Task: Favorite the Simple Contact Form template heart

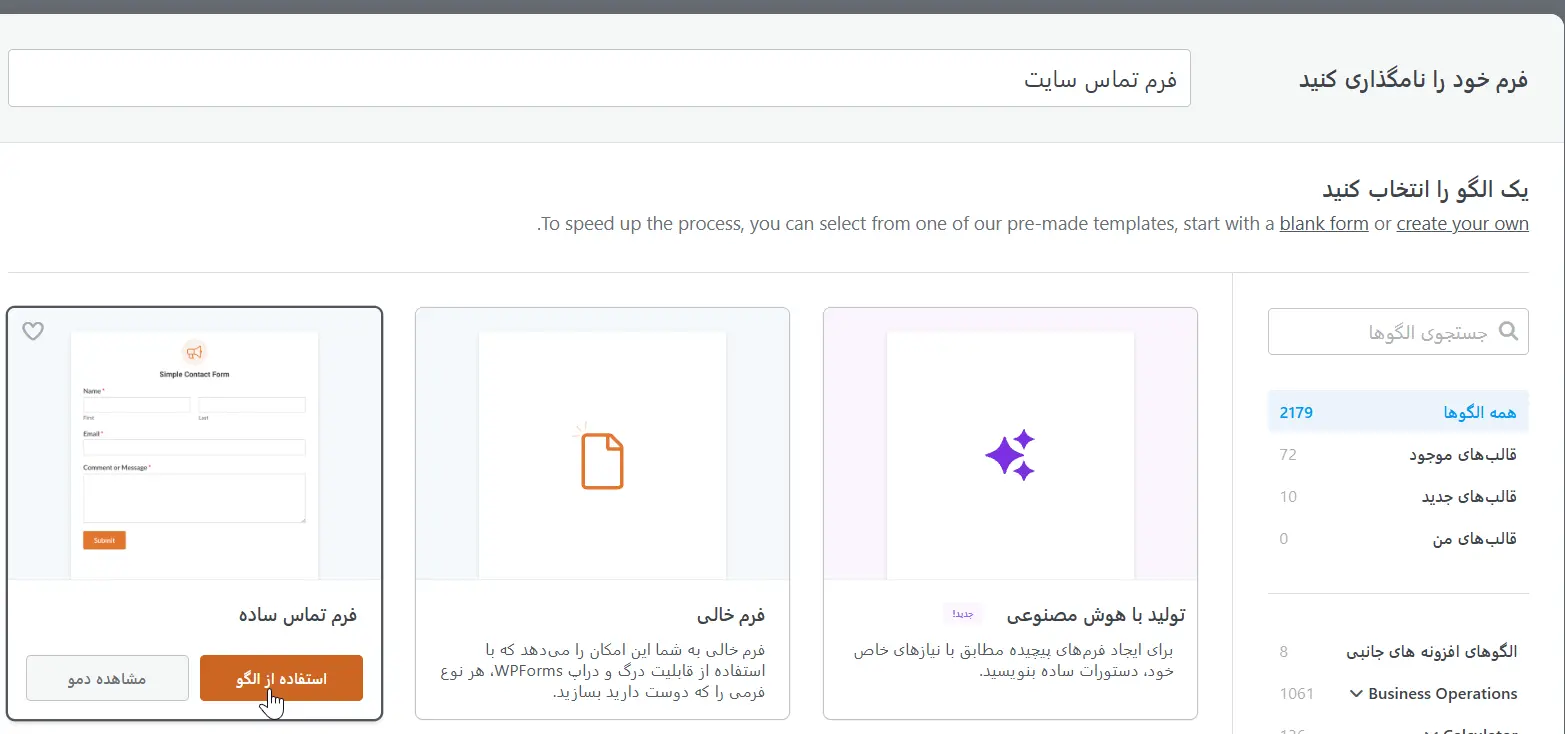Action: (x=33, y=331)
